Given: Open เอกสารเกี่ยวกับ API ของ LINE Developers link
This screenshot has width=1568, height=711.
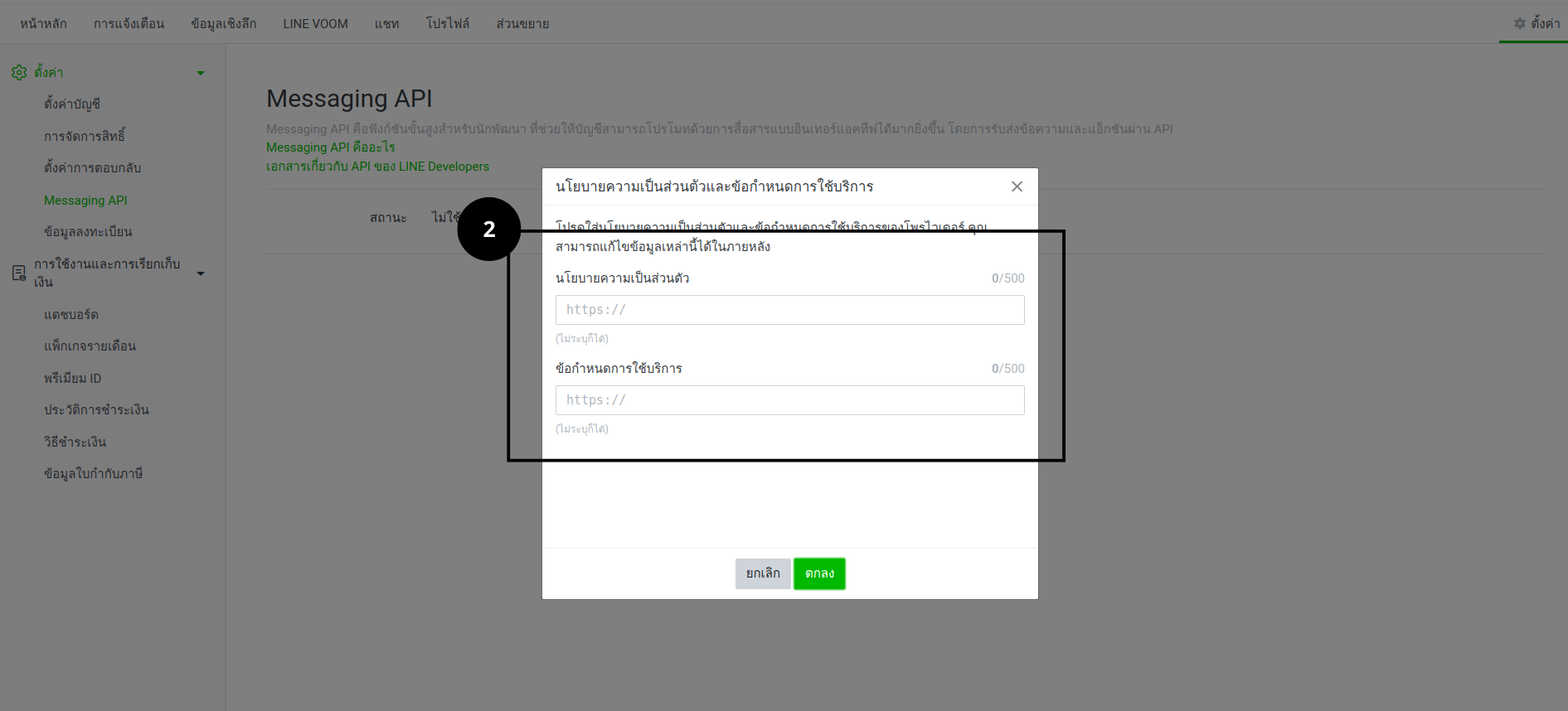Looking at the screenshot, I should point(377,167).
